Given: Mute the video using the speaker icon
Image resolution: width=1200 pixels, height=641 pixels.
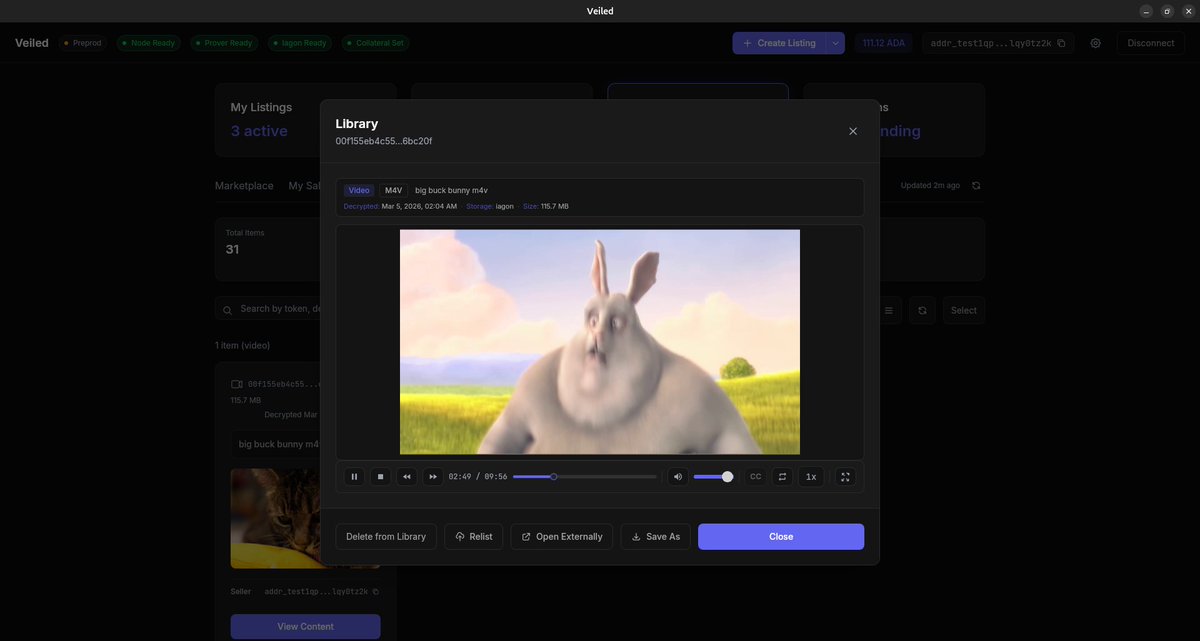Looking at the screenshot, I should (x=678, y=477).
